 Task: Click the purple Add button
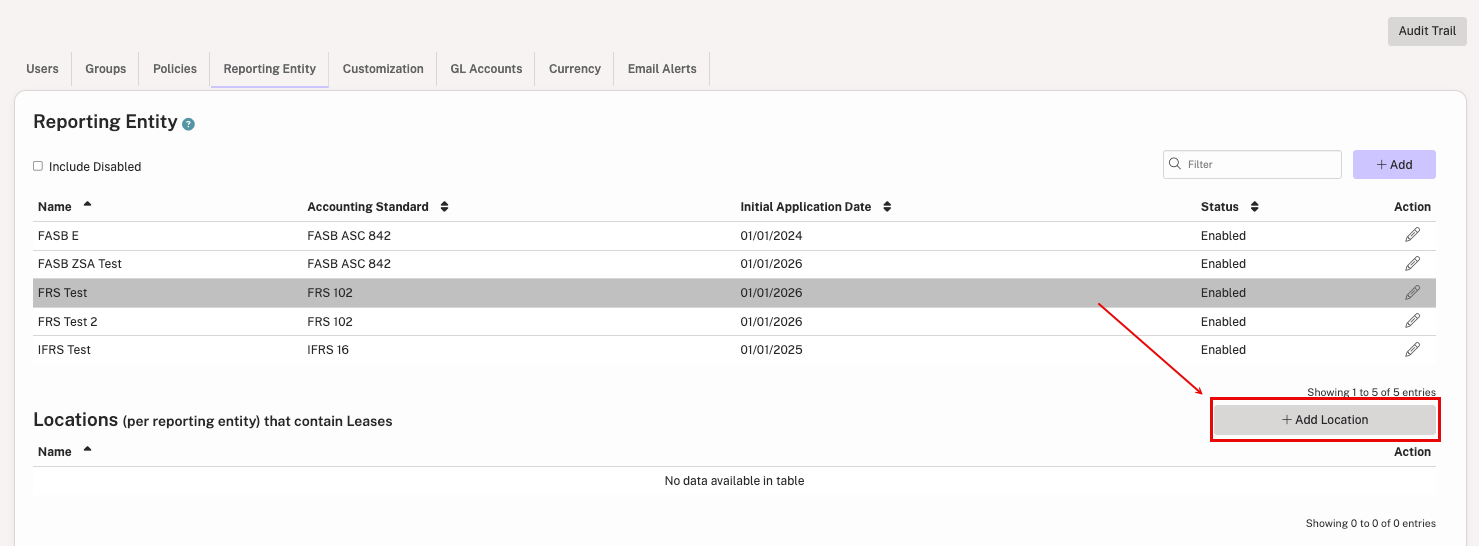[1394, 164]
